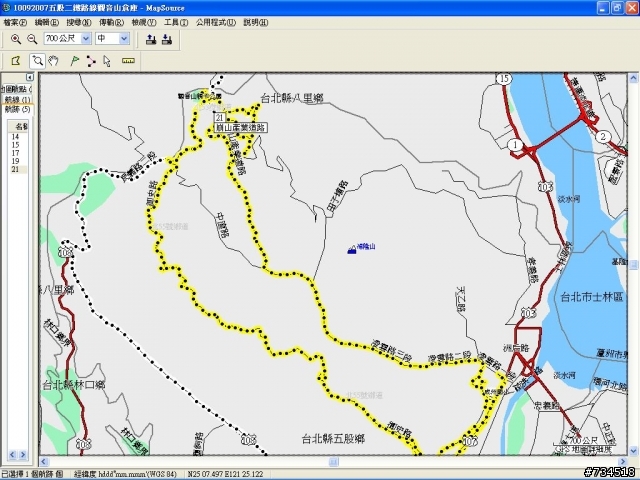Select the map selection tool icon
640x480 pixels.
16,61
